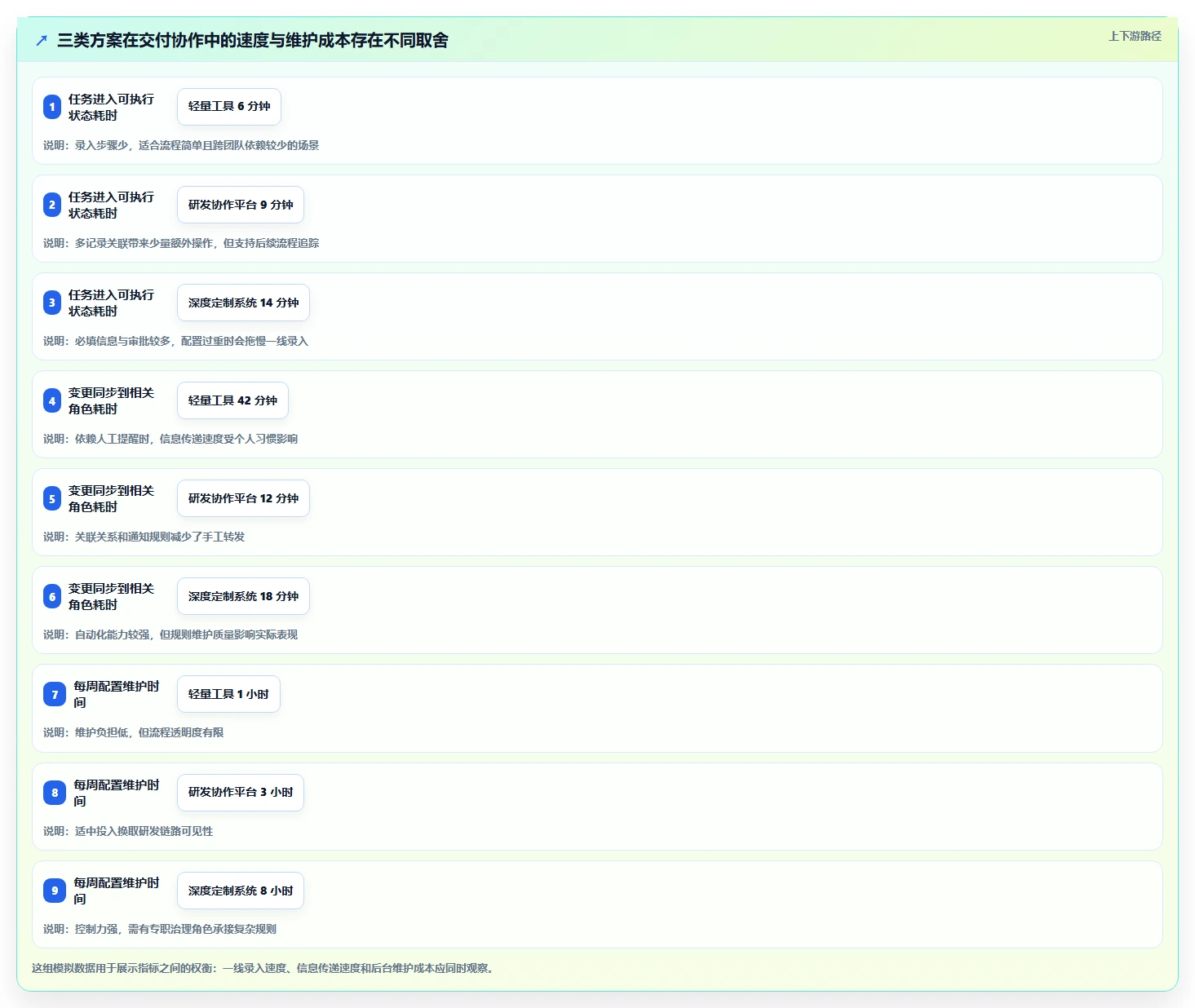Click the 任务进入可执行状态耗时 label in card 1
This screenshot has width=1195, height=1008.
tap(111, 107)
